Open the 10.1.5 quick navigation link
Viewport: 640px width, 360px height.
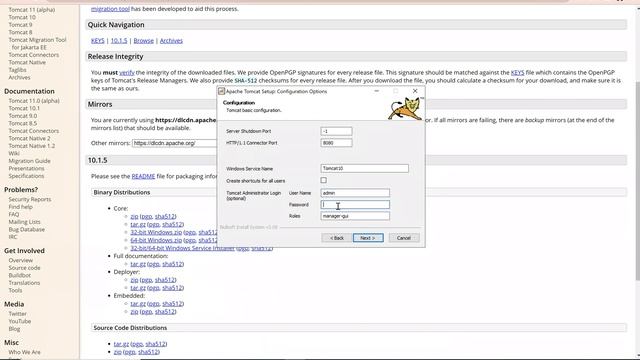point(119,40)
